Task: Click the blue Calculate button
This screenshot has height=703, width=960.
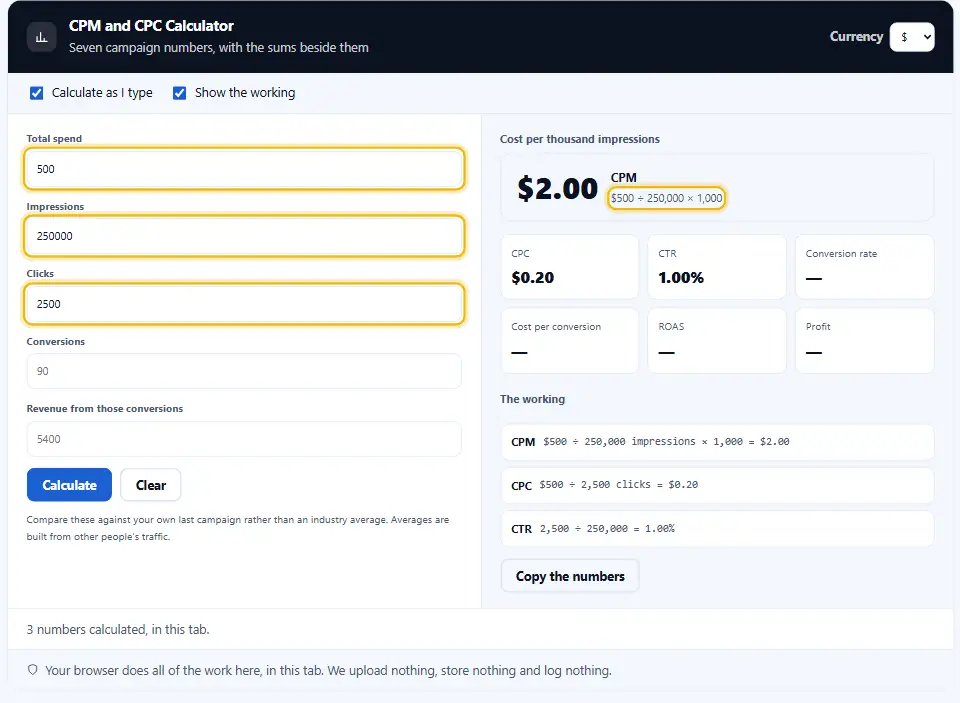Action: (69, 485)
